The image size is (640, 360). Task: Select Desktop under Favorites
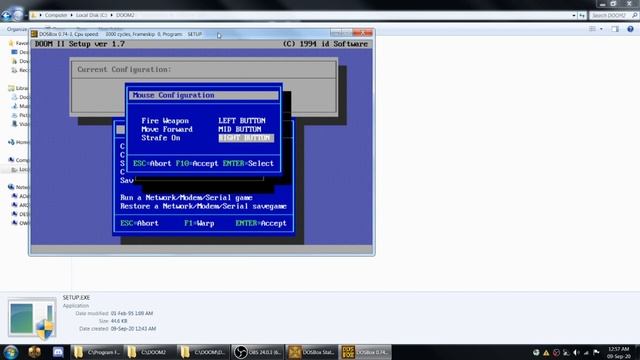click(20, 52)
